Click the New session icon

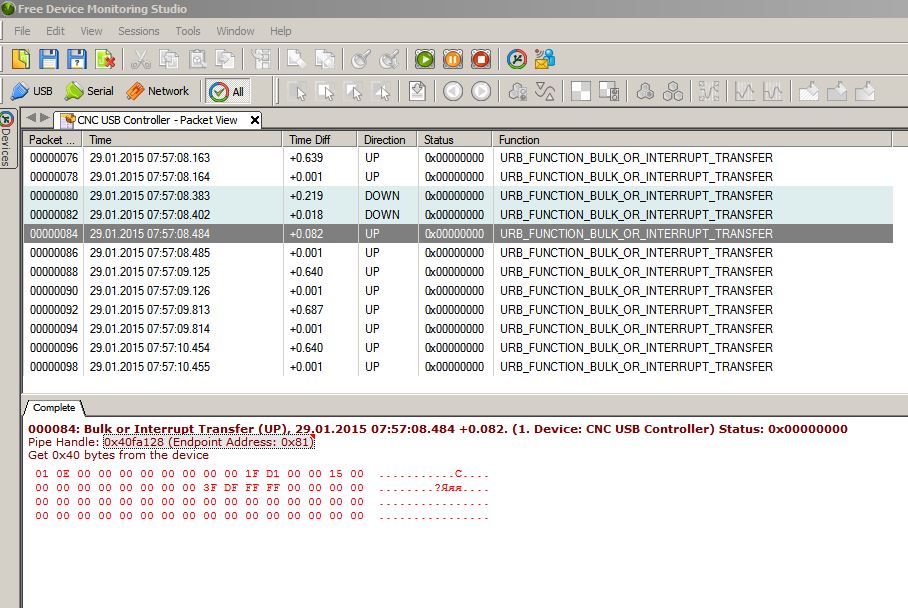(21, 59)
